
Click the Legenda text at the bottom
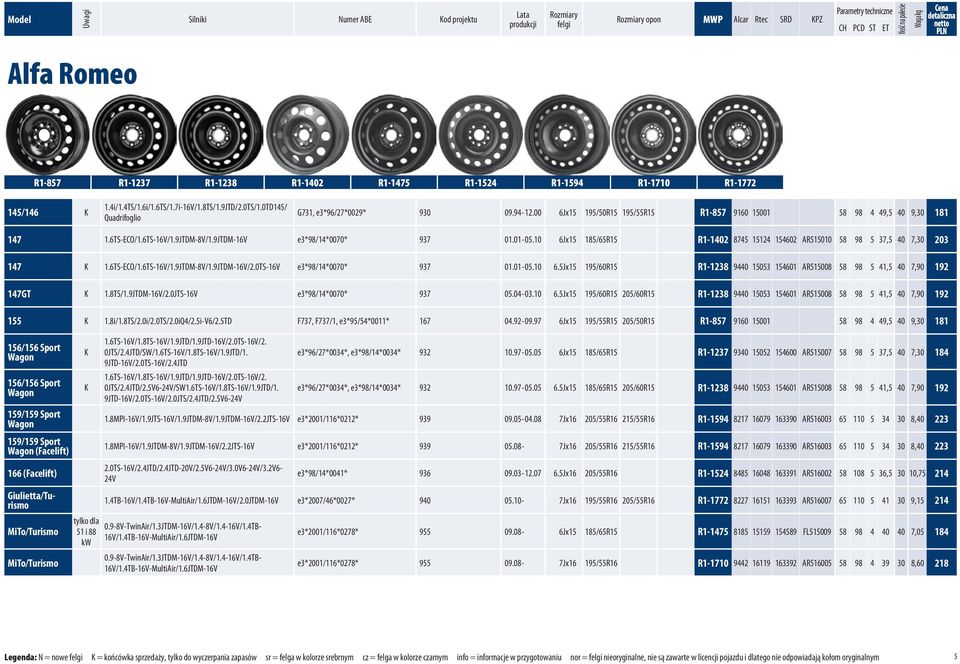coord(442,657)
